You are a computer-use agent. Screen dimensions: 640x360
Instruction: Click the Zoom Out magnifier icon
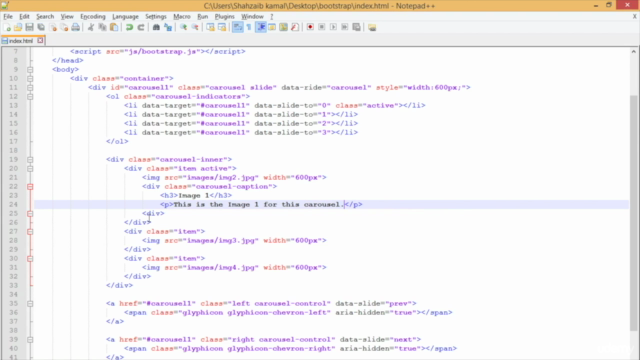pos(195,27)
